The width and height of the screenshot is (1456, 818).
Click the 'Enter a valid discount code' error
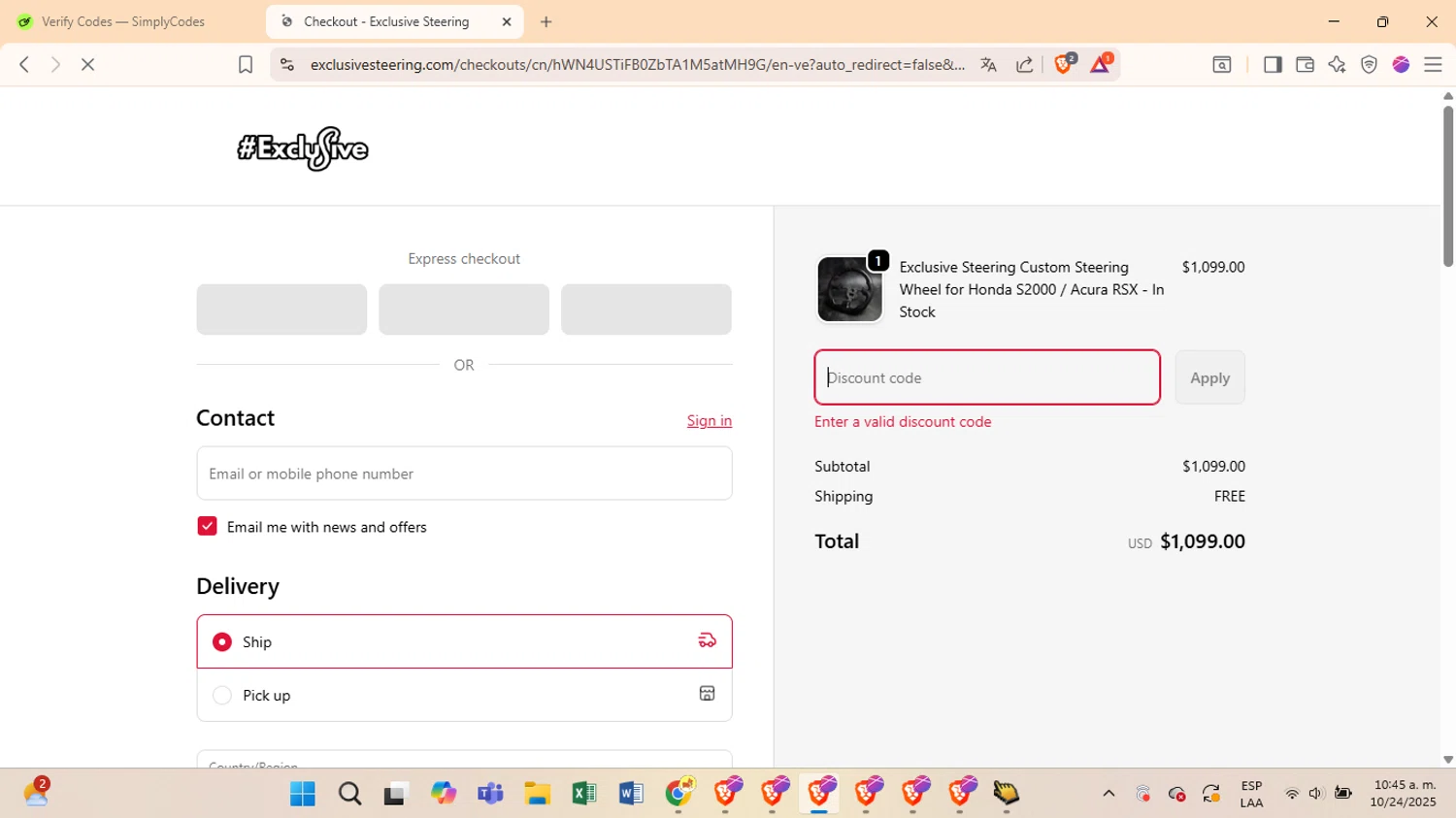coord(903,422)
